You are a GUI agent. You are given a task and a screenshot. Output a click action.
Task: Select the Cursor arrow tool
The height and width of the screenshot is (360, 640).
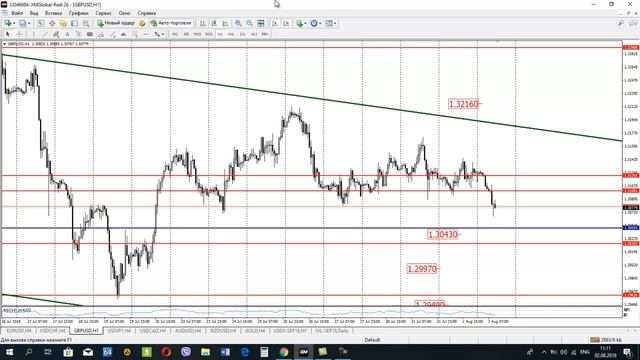pyautogui.click(x=8, y=34)
